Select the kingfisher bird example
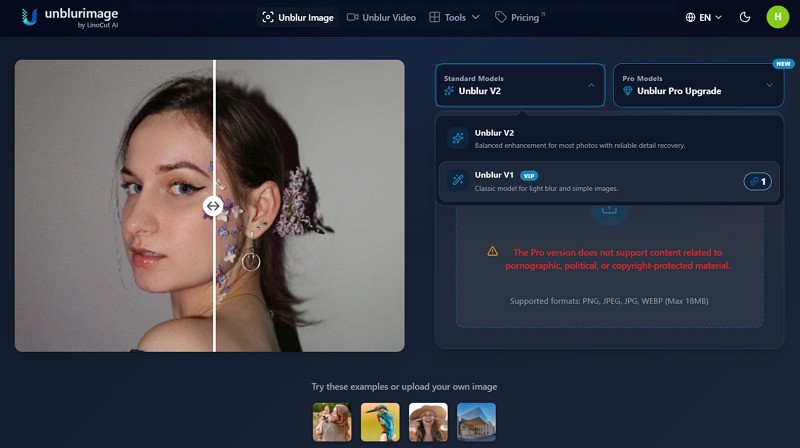Viewport: 800px width, 448px height. coord(380,422)
